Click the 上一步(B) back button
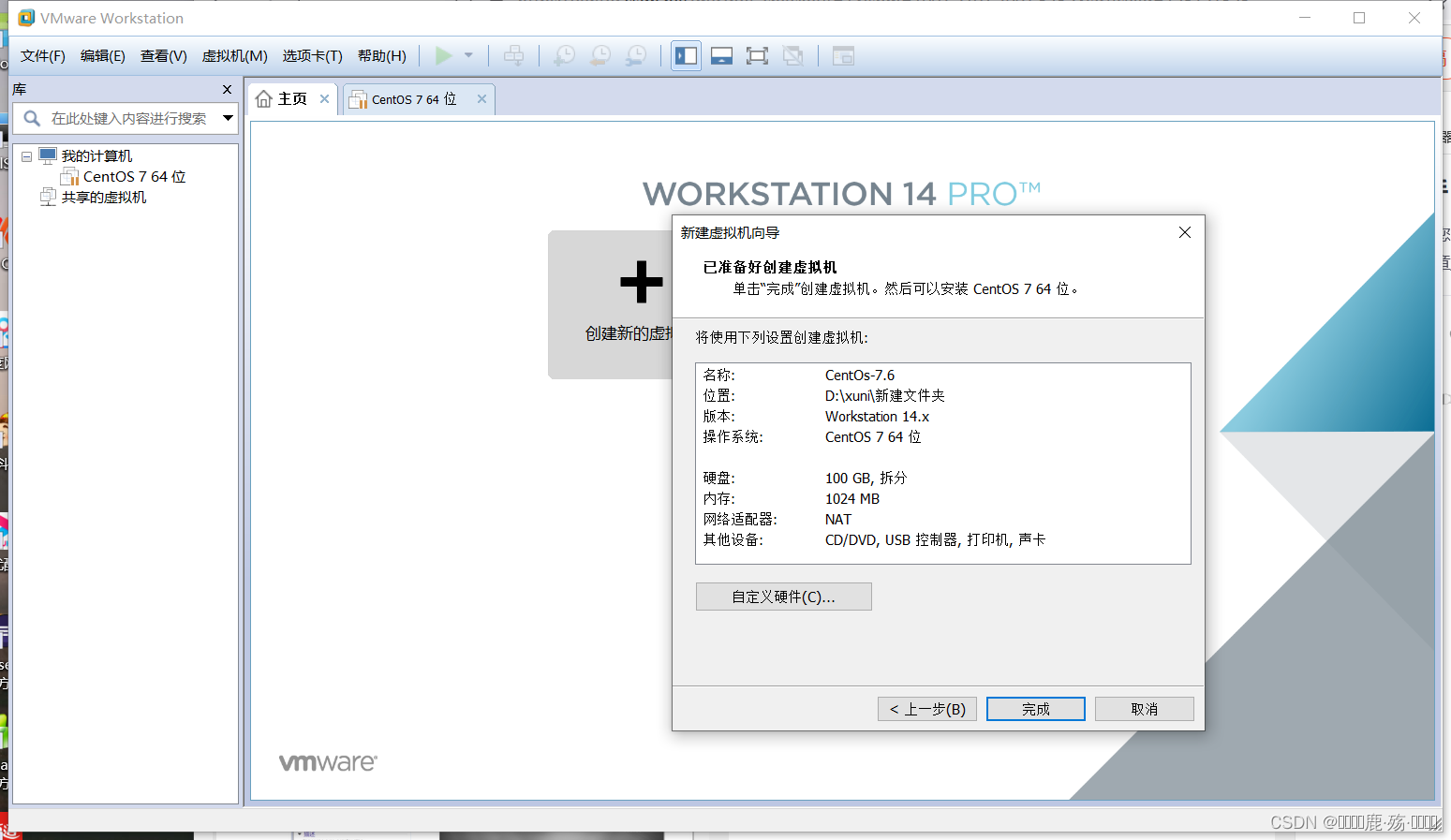 [x=927, y=709]
